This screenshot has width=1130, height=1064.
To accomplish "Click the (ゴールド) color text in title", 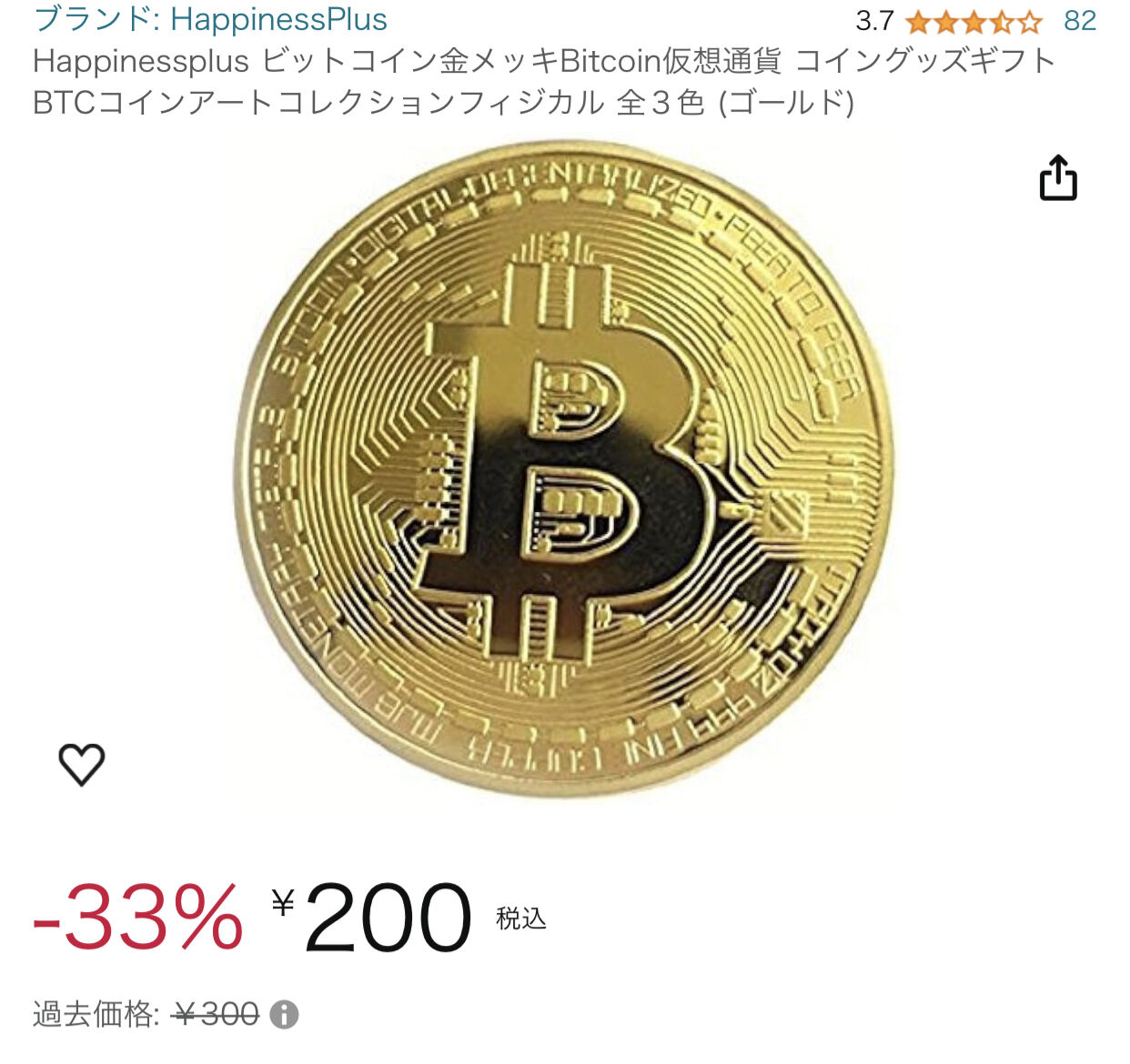I will pyautogui.click(x=786, y=102).
